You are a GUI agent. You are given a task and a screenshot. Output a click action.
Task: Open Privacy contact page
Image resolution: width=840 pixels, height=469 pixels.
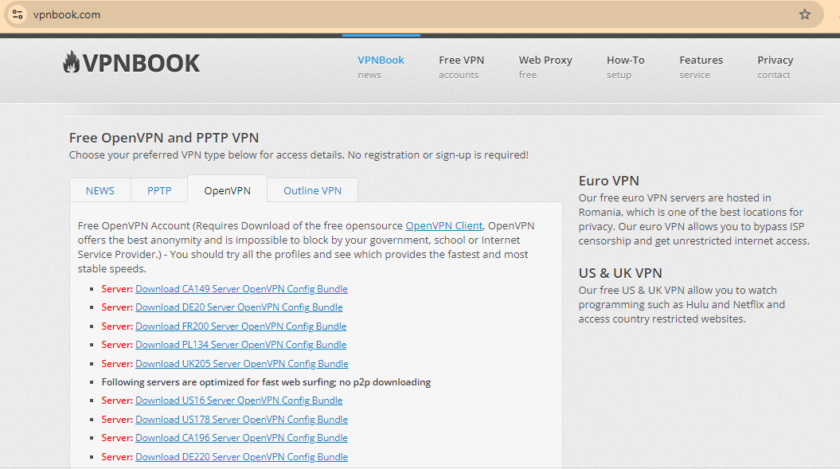pos(775,66)
